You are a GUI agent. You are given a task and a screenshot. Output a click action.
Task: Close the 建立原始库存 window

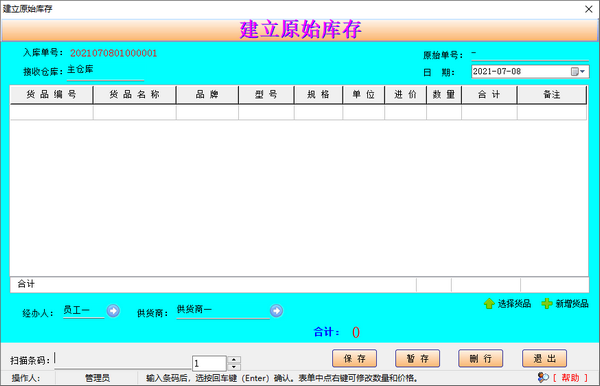(x=589, y=9)
